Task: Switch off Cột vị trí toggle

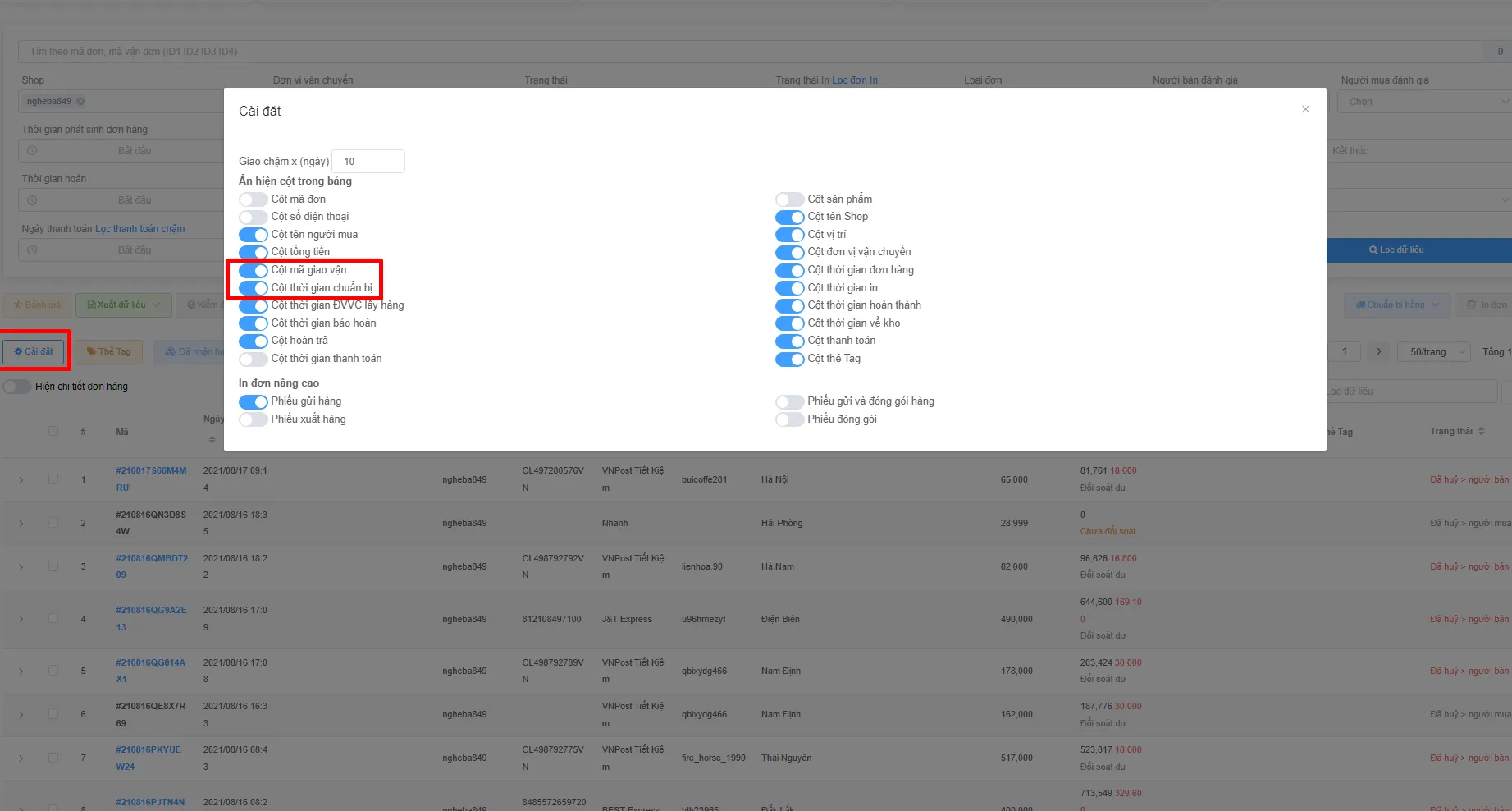Action: pyautogui.click(x=790, y=235)
